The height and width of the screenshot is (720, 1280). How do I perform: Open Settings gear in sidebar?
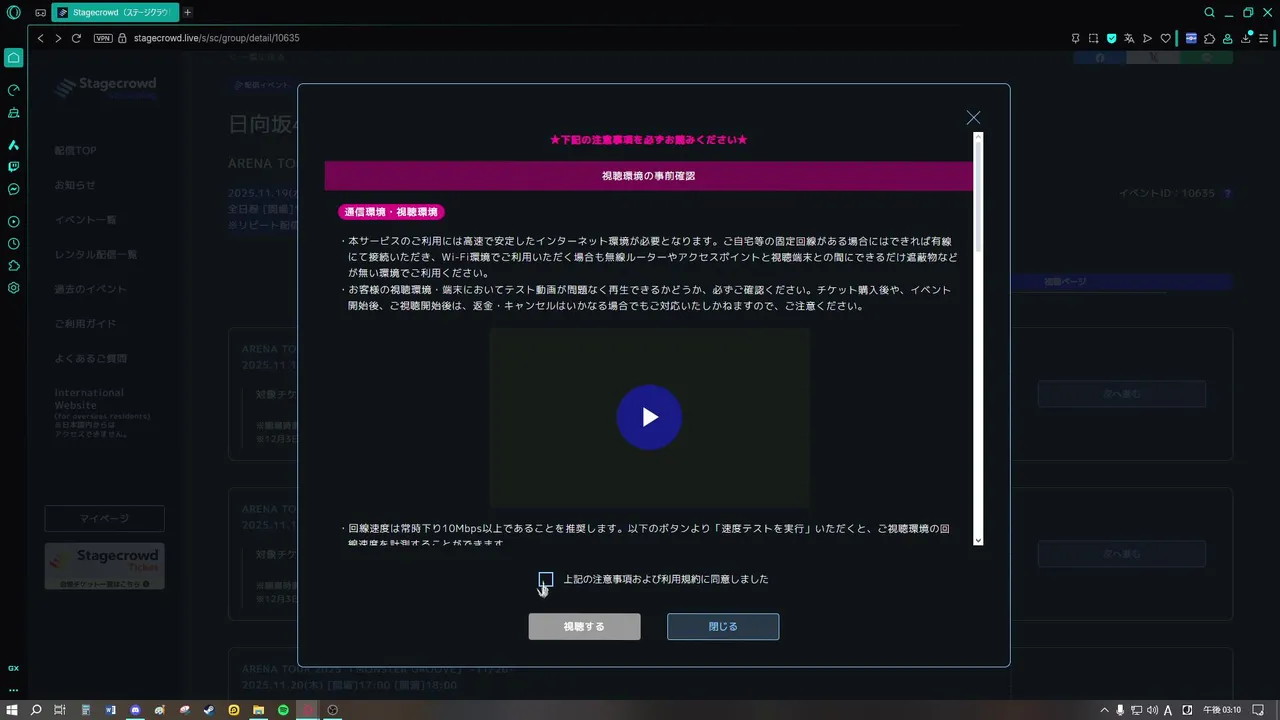[14, 287]
